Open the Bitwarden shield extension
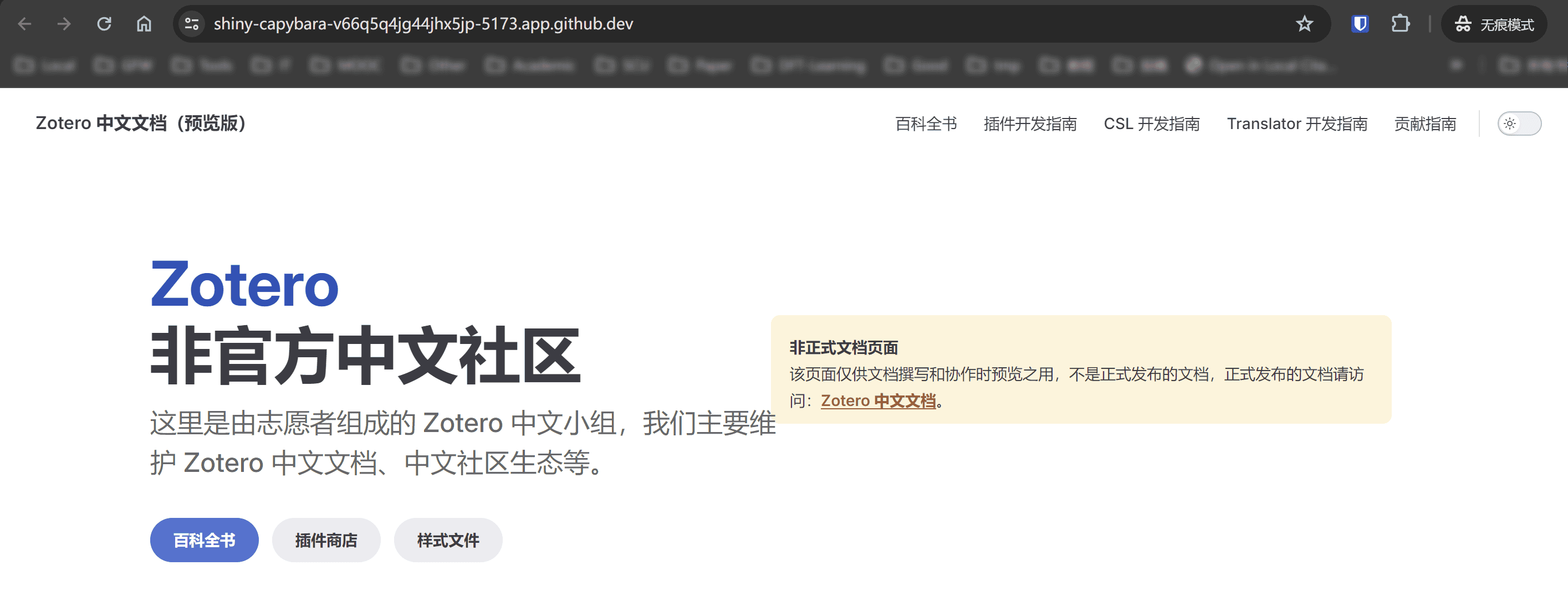This screenshot has width=1568, height=591. point(1360,24)
